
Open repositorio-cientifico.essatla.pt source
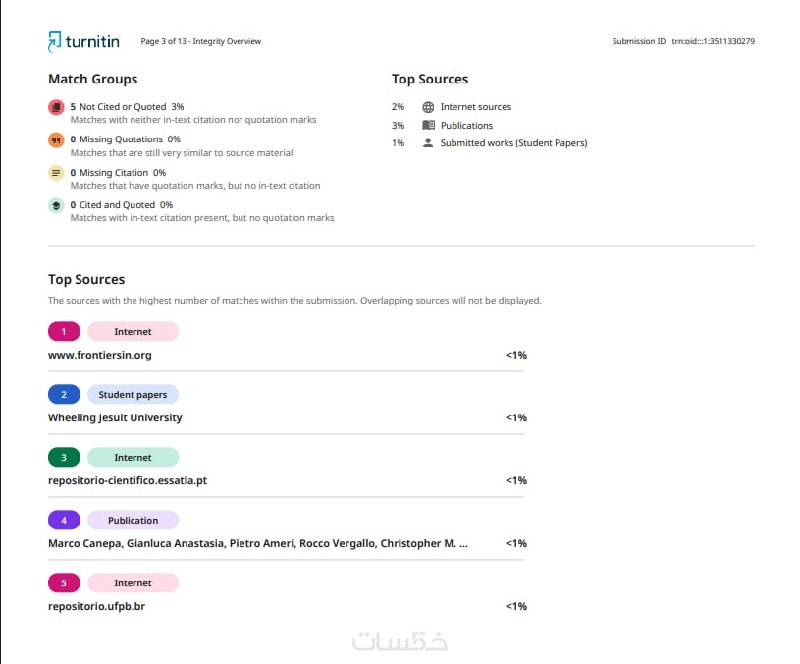click(127, 481)
